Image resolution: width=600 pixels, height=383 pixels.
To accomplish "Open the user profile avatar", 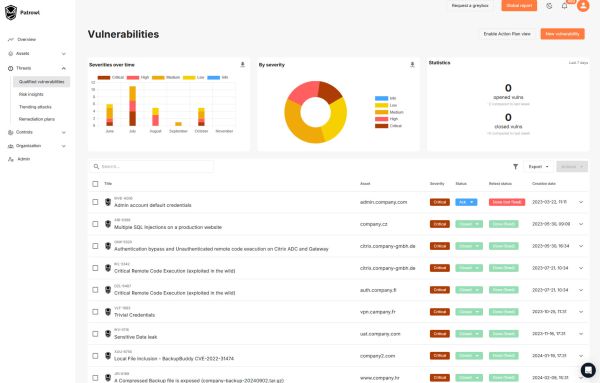I will (x=583, y=6).
